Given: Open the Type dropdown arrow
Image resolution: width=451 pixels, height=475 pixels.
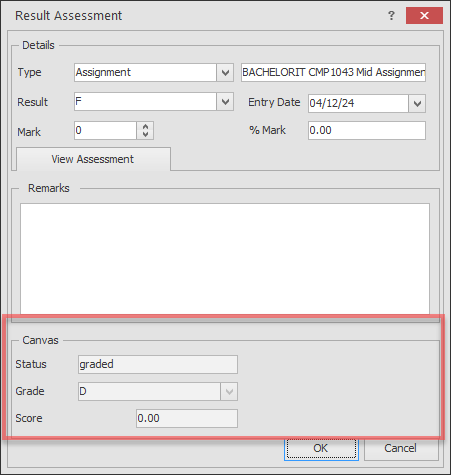Looking at the screenshot, I should [x=225, y=72].
